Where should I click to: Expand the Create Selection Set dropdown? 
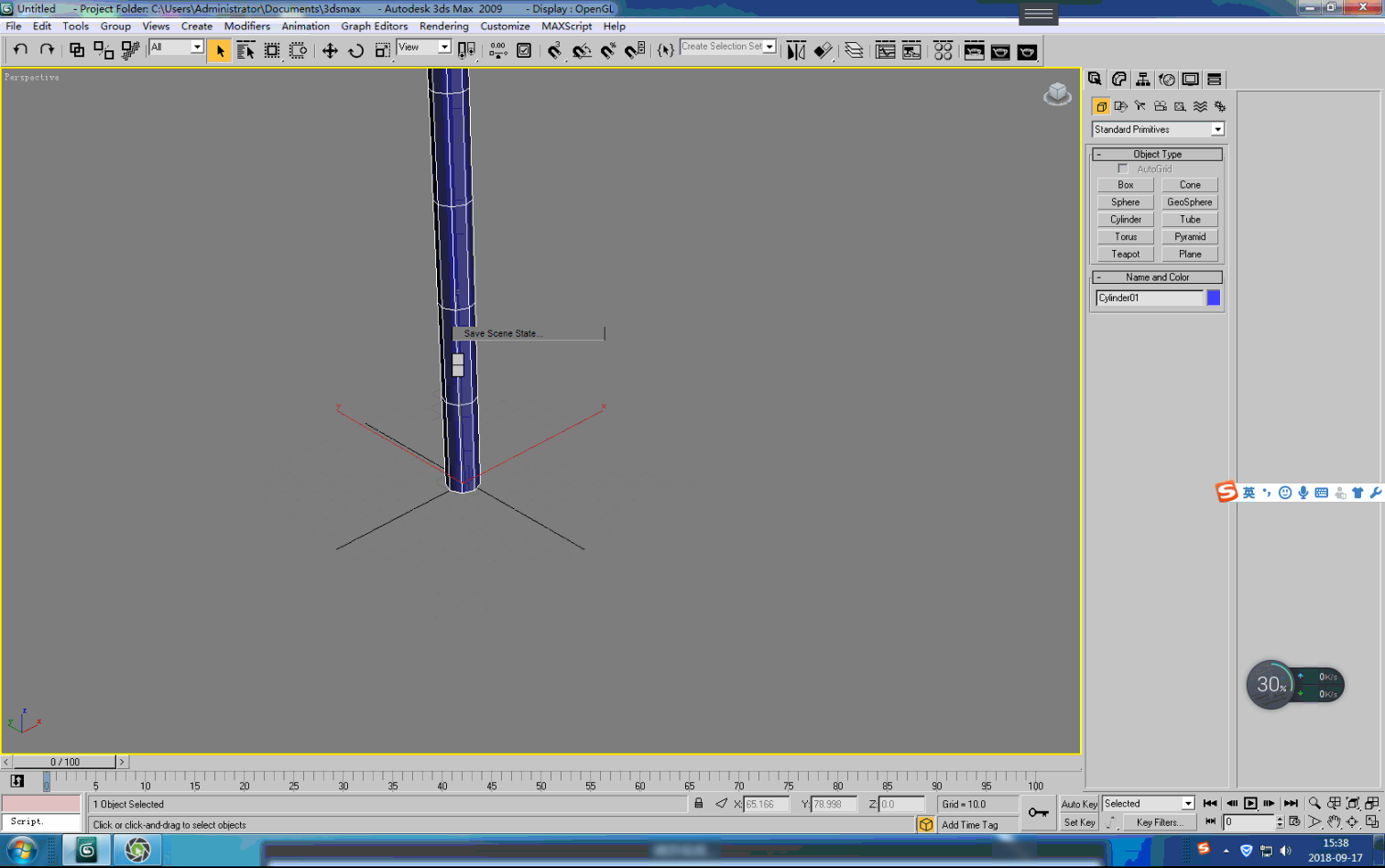(769, 47)
